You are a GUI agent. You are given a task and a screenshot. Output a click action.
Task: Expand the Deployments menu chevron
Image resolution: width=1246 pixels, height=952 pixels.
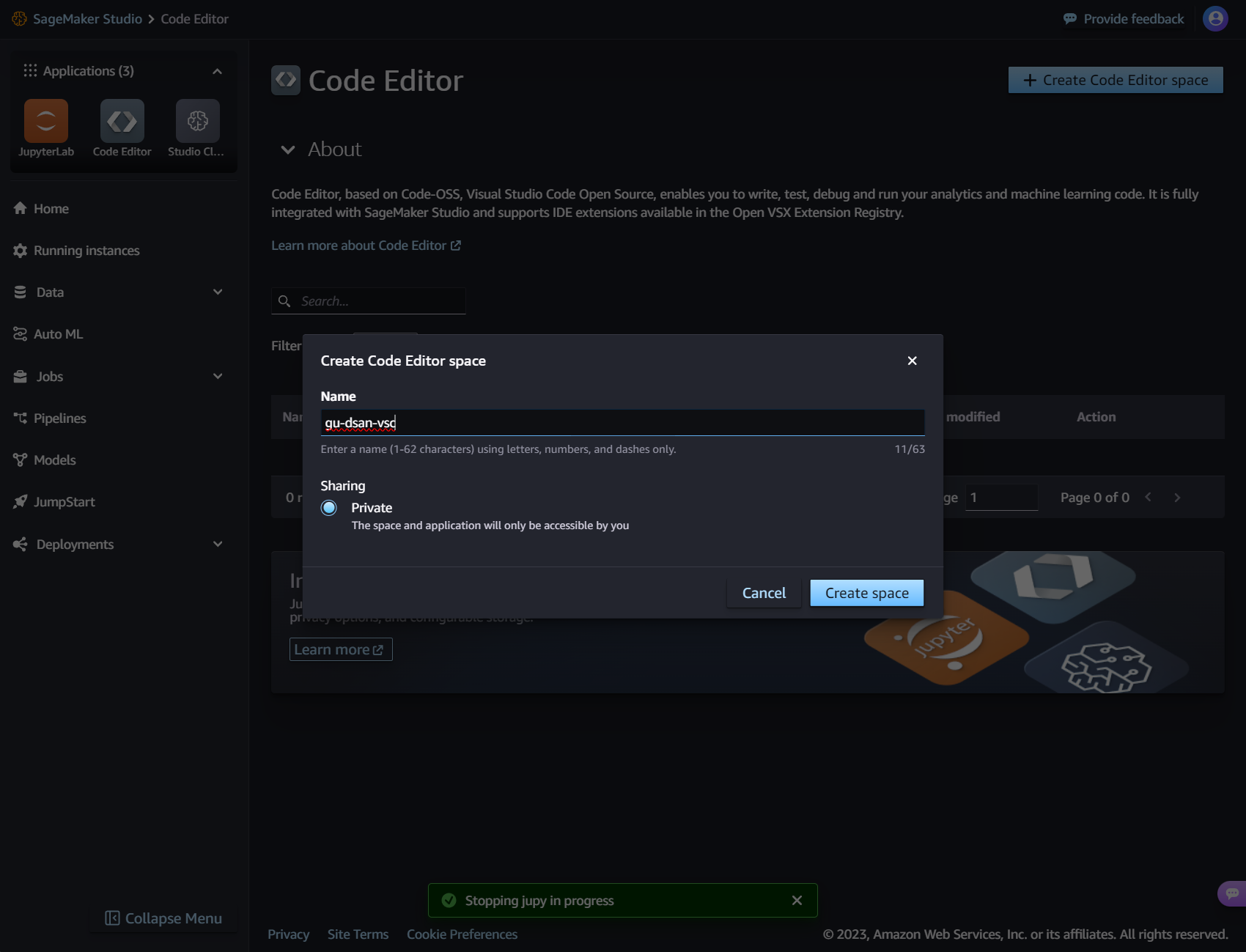coord(218,544)
